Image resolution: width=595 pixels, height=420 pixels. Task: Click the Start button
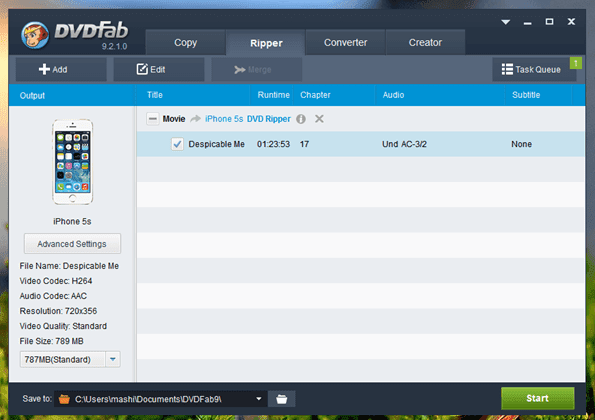click(x=537, y=398)
